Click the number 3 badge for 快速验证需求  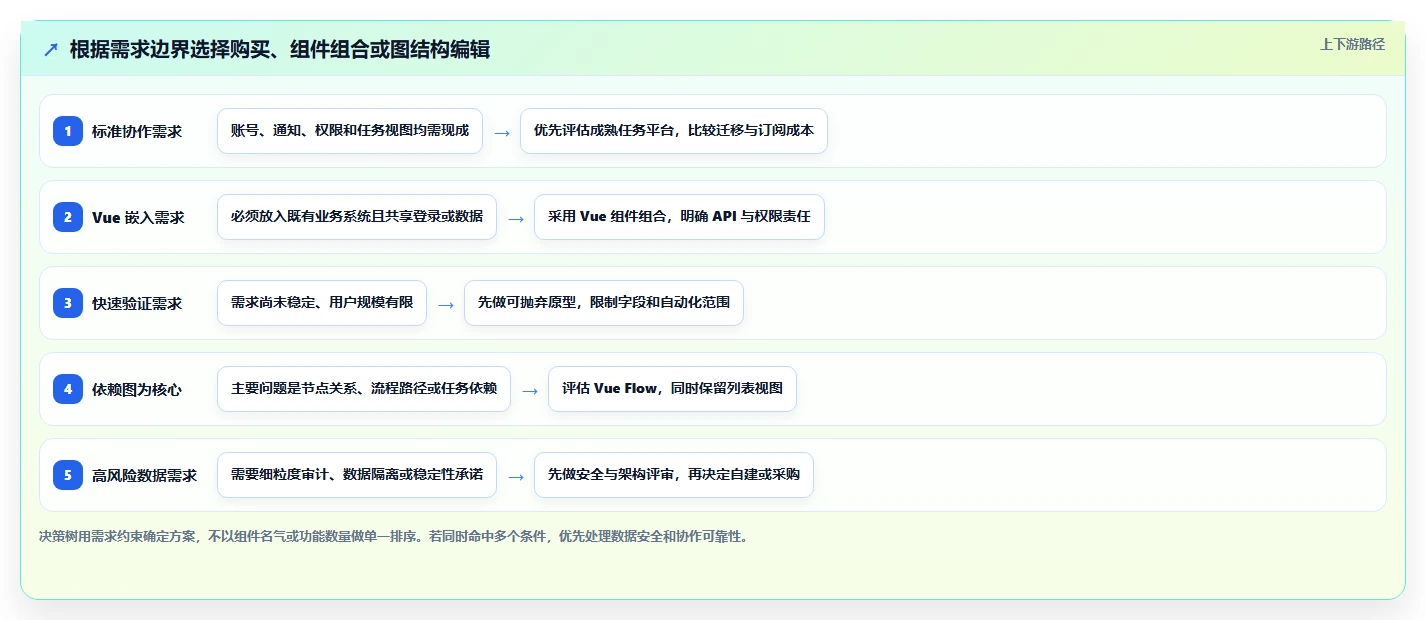68,303
